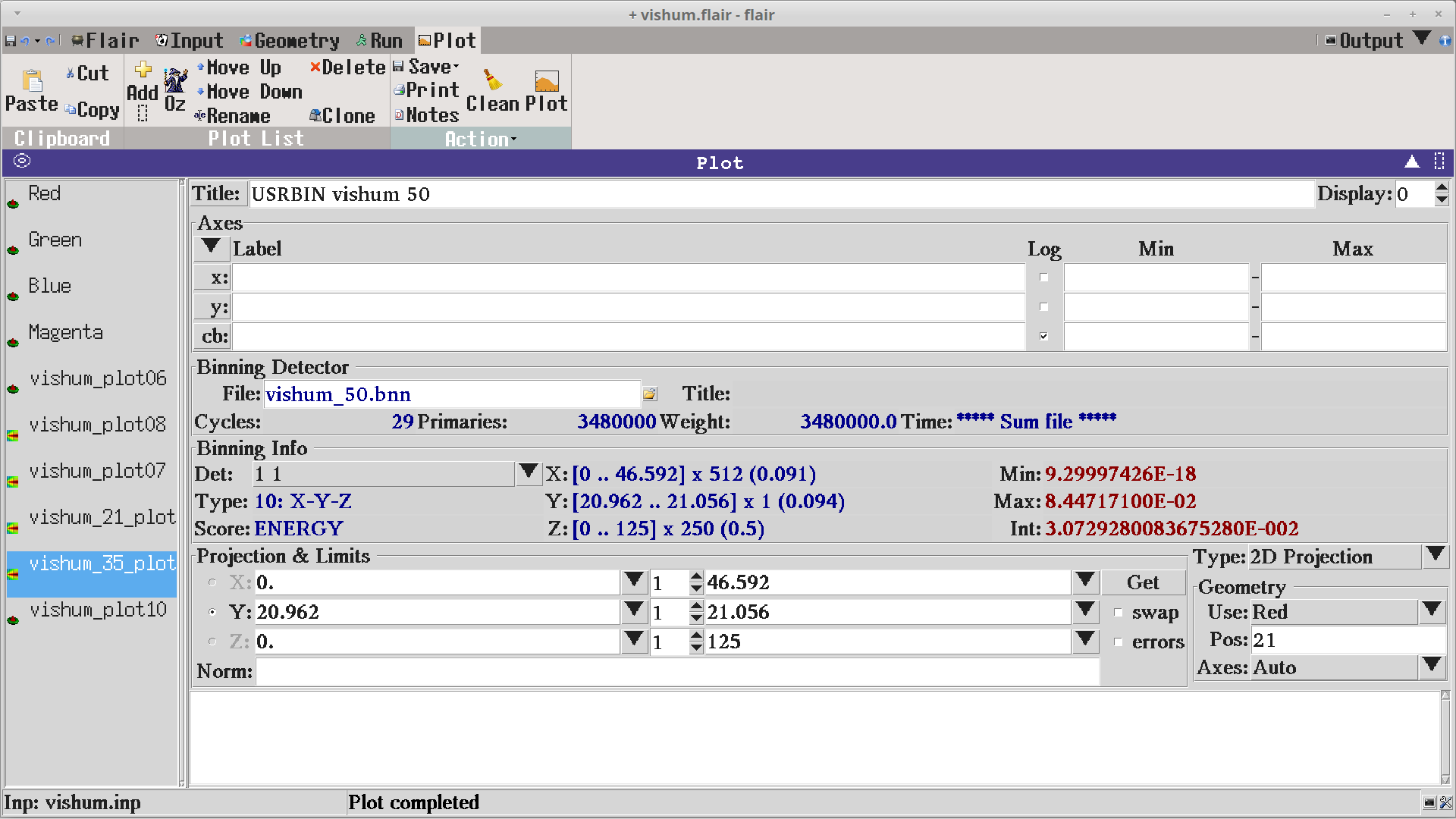
Task: Click the Norm input field
Action: 677,671
